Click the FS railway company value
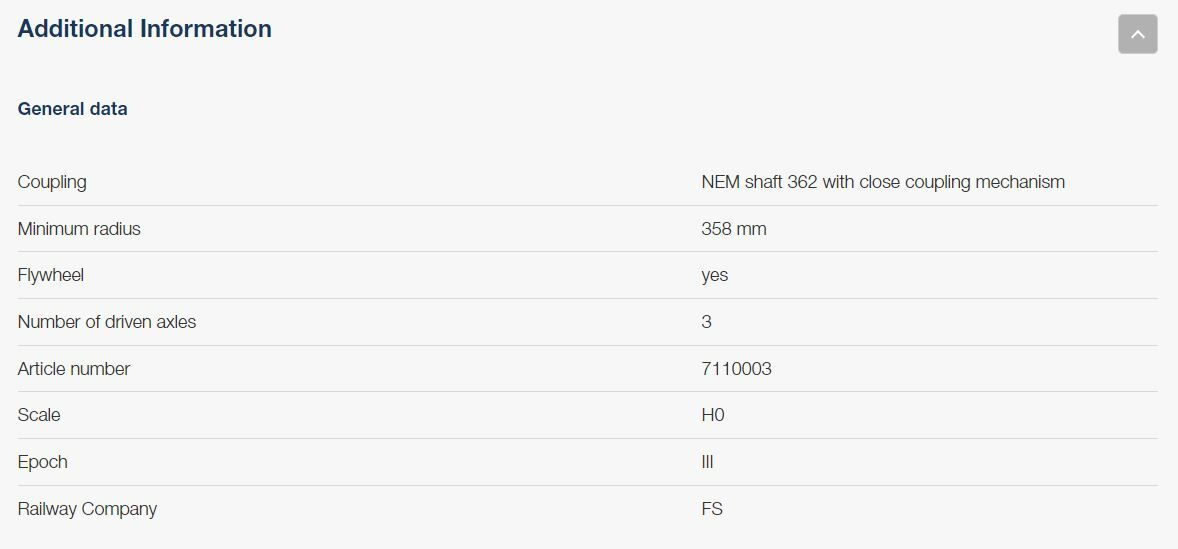Image resolution: width=1178 pixels, height=549 pixels. pos(712,509)
